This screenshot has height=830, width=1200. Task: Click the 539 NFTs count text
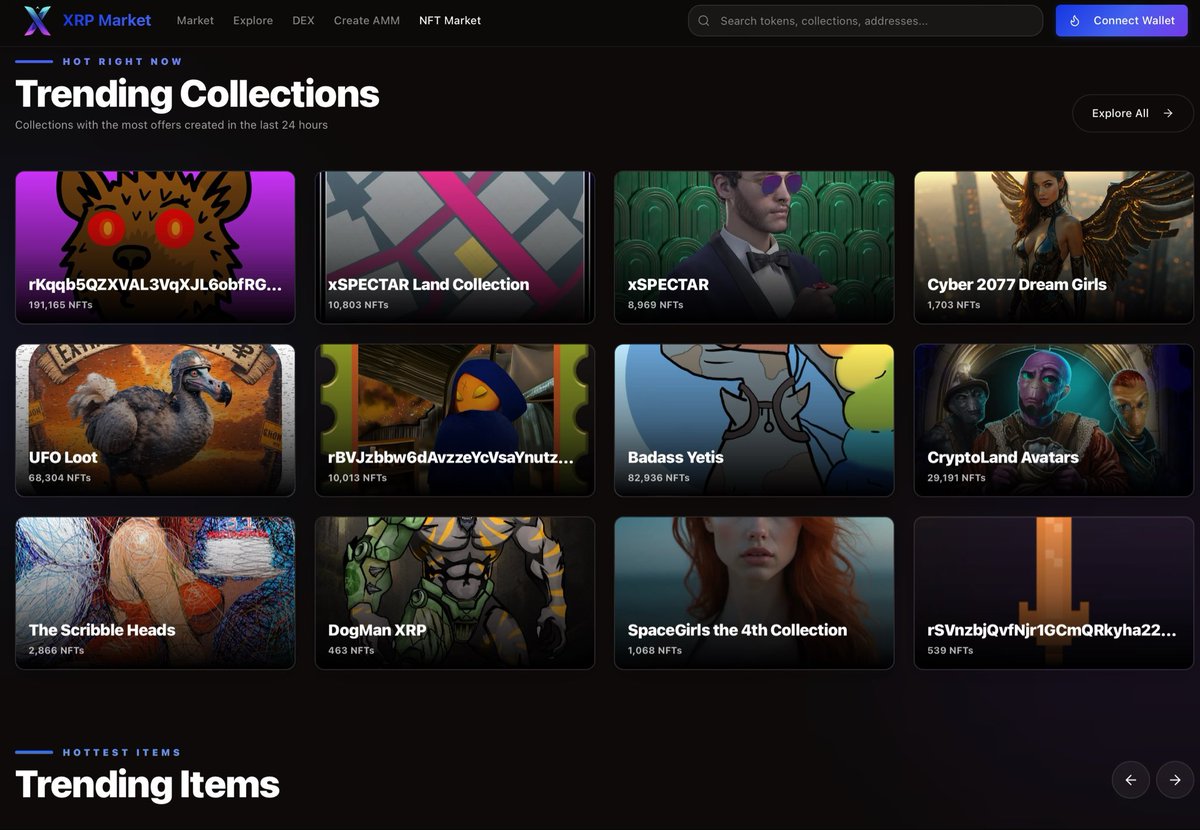950,650
